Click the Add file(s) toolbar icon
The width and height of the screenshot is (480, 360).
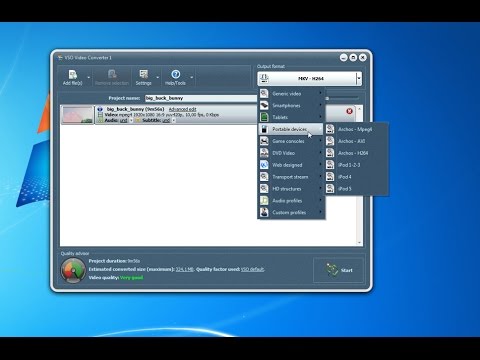(73, 74)
